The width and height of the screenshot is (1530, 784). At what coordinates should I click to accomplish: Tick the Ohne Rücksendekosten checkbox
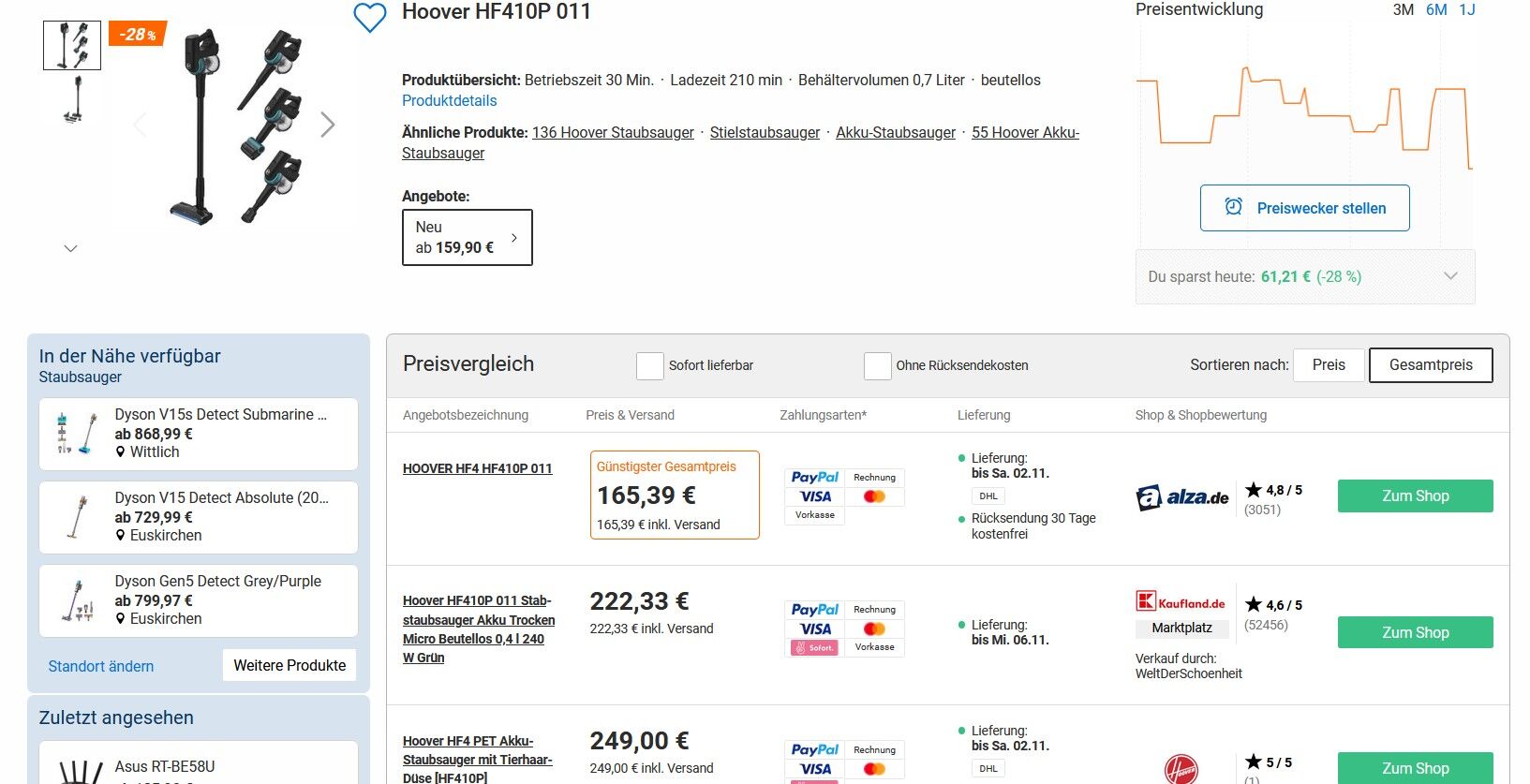pyautogui.click(x=877, y=365)
